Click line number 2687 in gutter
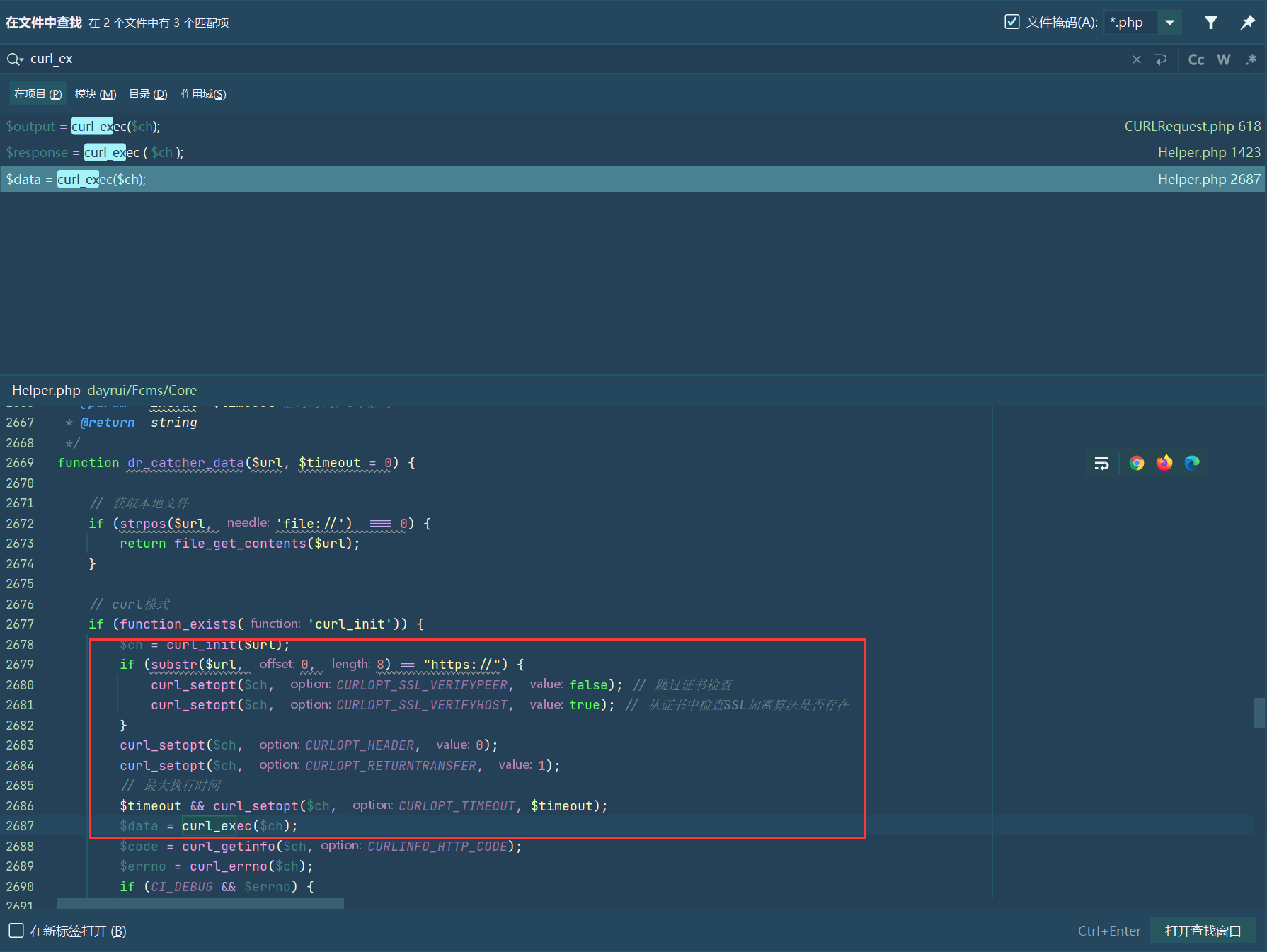 [x=20, y=825]
